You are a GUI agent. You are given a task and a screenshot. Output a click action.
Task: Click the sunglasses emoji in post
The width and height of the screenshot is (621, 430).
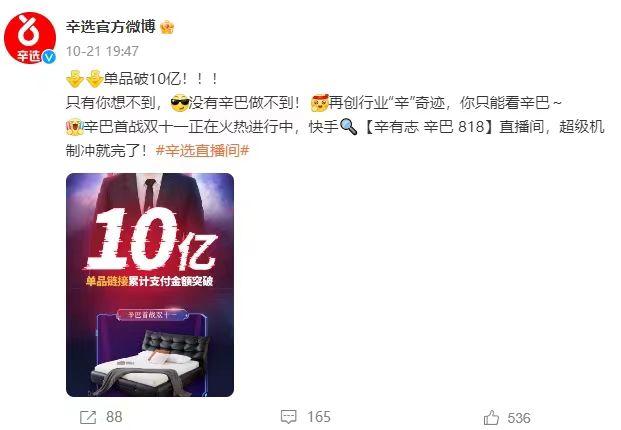[179, 103]
